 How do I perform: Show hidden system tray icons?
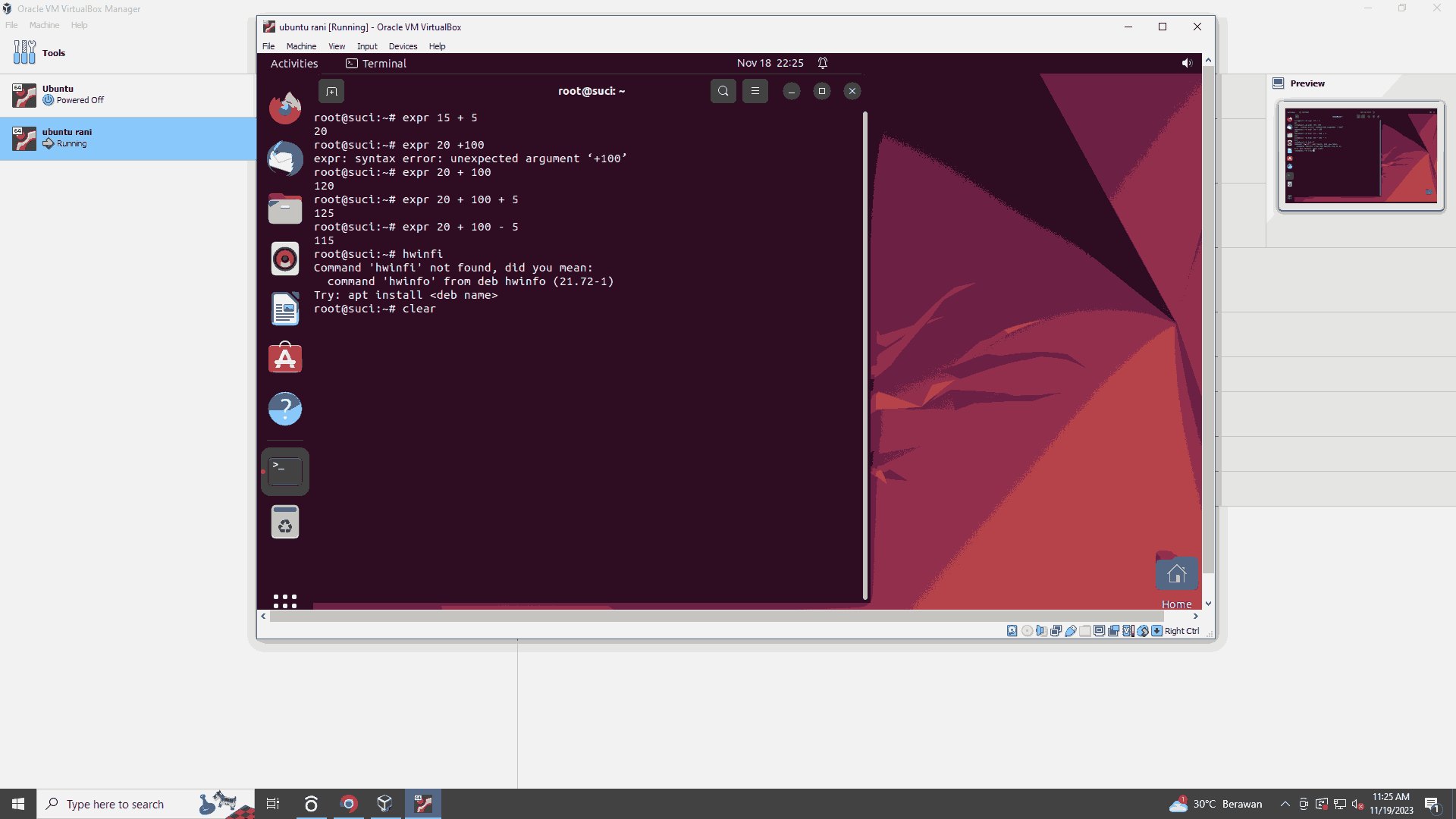click(x=1285, y=804)
